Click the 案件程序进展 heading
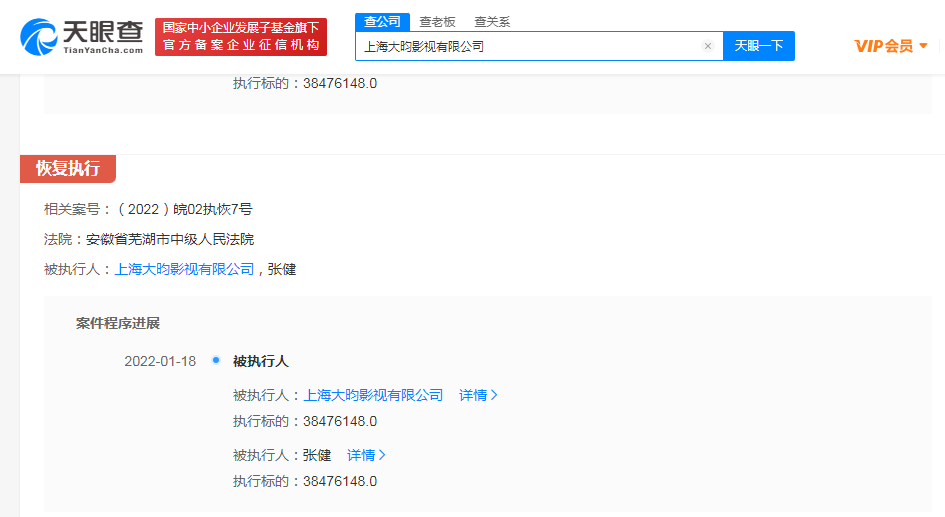This screenshot has height=517, width=945. click(118, 324)
